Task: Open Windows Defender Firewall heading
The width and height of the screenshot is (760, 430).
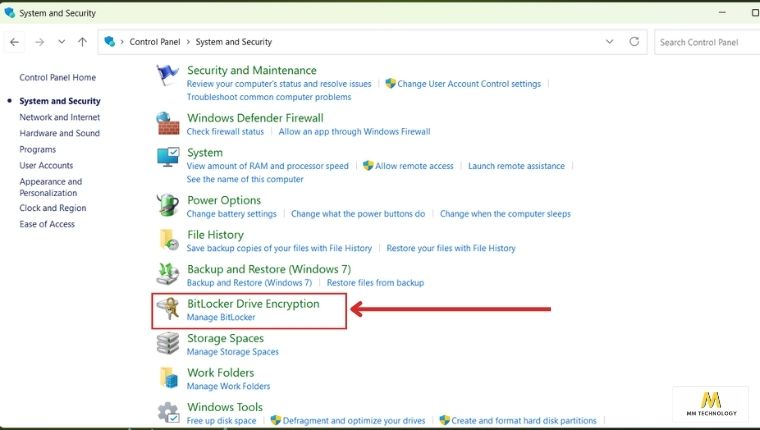Action: coord(255,118)
